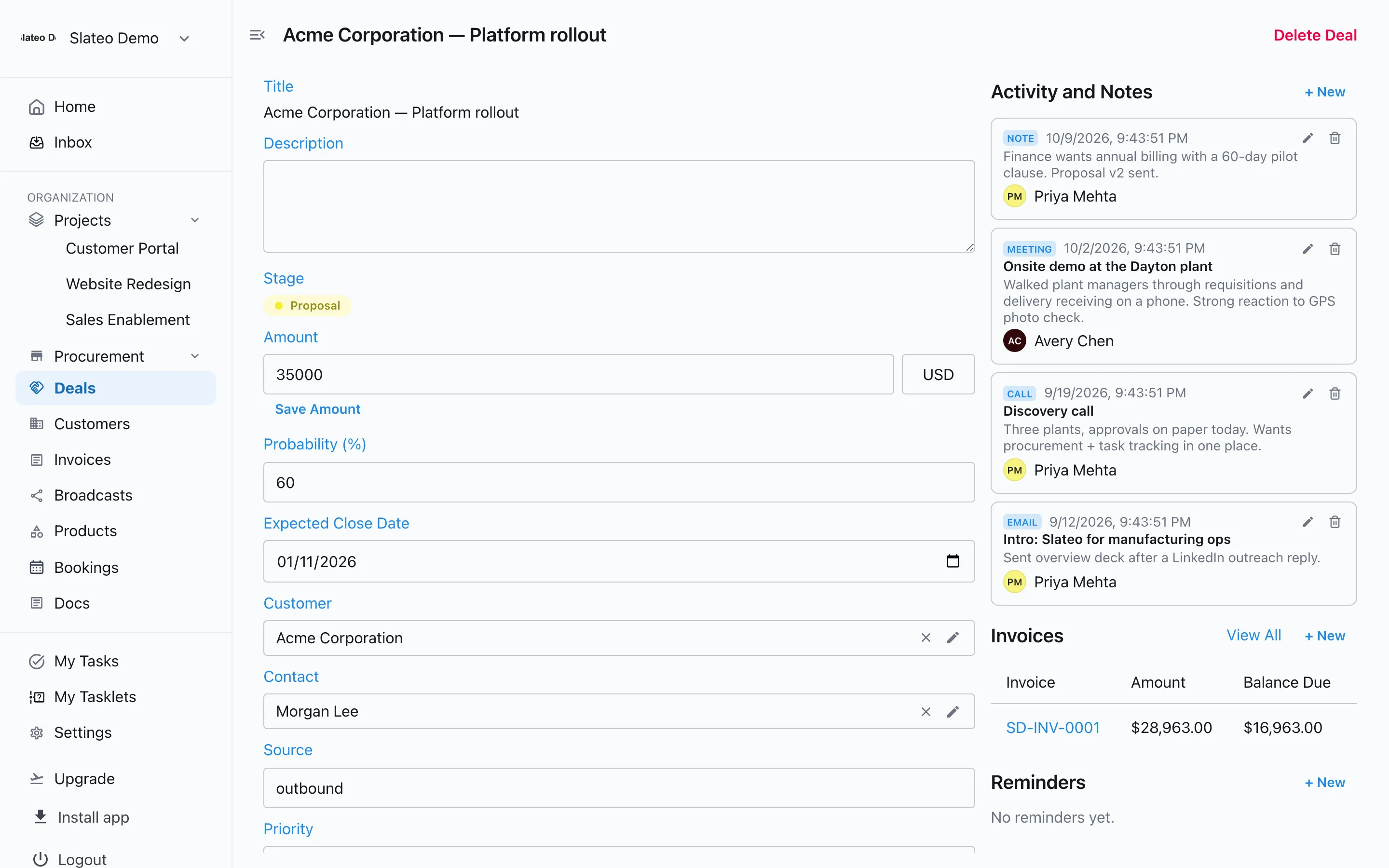The width and height of the screenshot is (1389, 868).
Task: Click the Bookings calendar icon
Action: pos(37,567)
